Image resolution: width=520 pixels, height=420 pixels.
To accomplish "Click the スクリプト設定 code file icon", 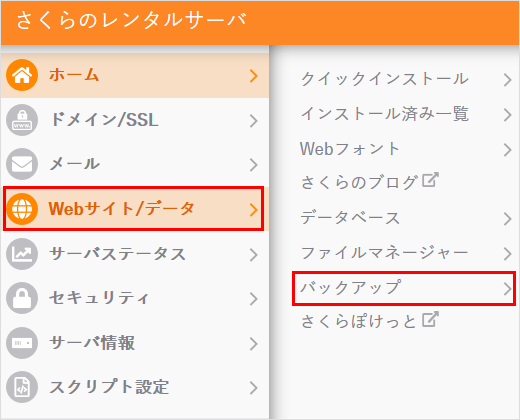I will pyautogui.click(x=22, y=387).
